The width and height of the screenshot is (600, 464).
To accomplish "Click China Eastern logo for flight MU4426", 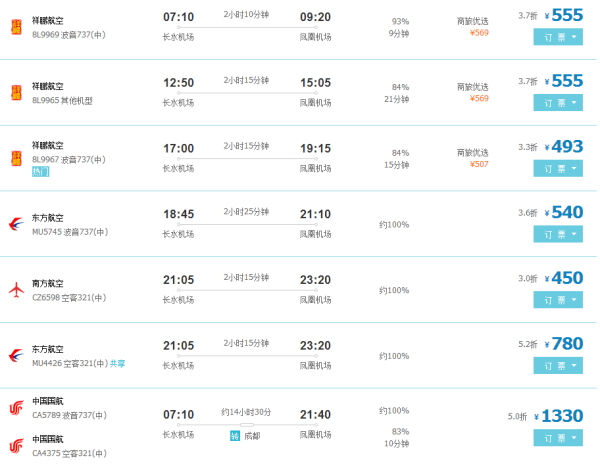I will (16, 356).
